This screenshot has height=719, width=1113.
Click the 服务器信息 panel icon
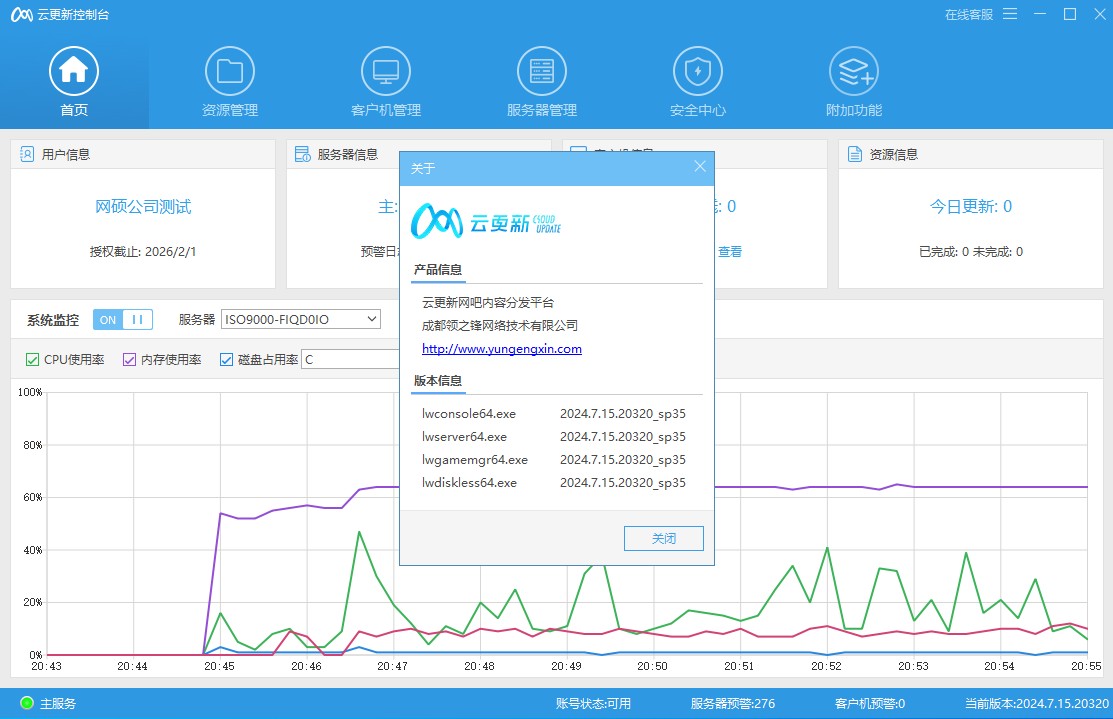click(x=302, y=154)
